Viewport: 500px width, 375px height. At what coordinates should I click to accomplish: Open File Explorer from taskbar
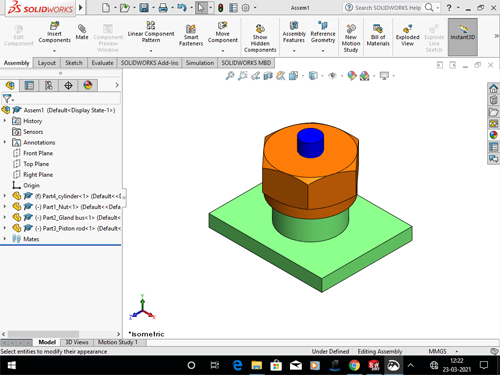point(256,365)
